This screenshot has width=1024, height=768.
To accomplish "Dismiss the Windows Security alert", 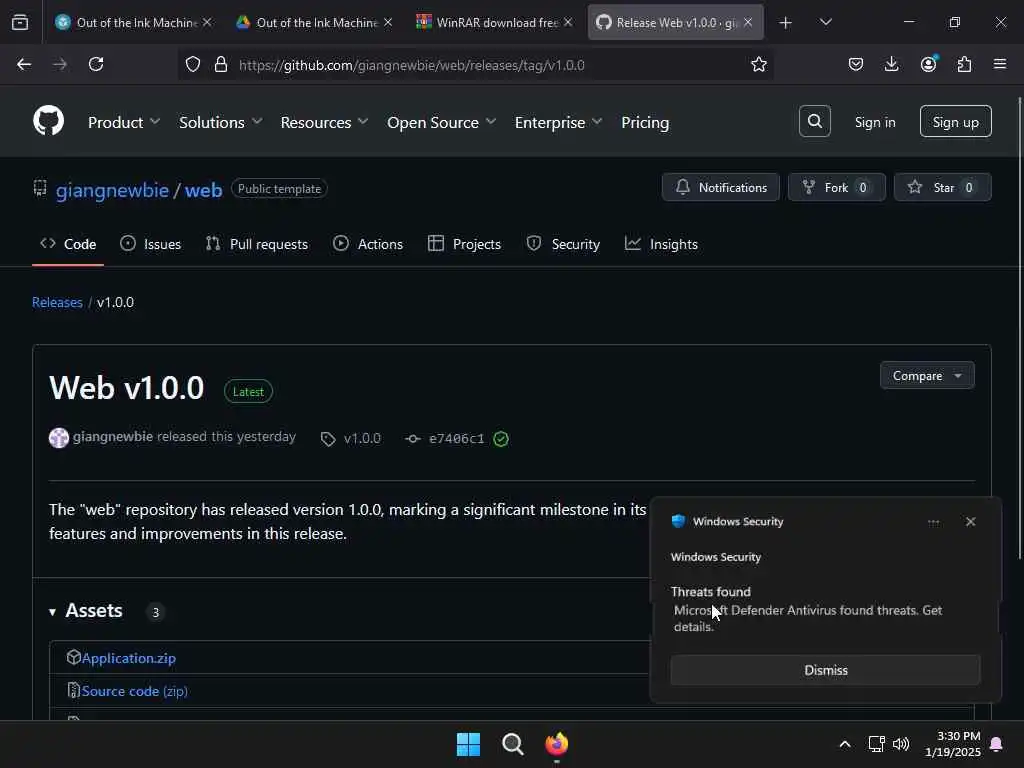I will [x=825, y=670].
